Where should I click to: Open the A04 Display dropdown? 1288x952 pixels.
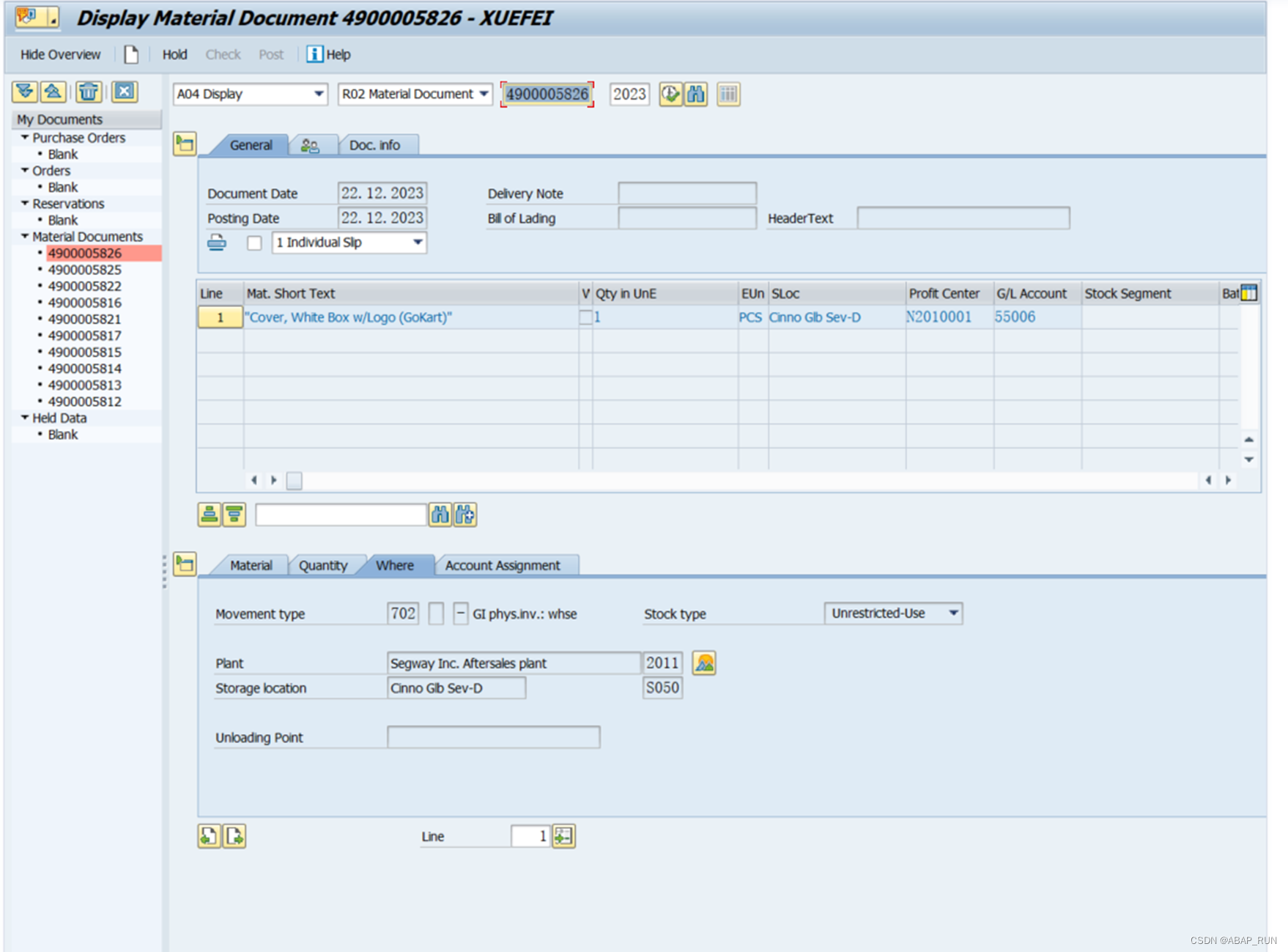(318, 94)
